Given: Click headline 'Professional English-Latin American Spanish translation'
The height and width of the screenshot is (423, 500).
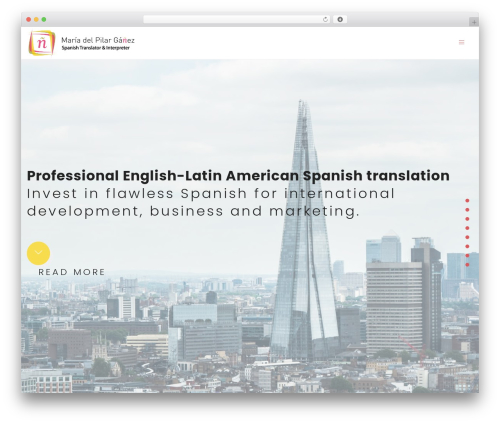Looking at the screenshot, I should (238, 176).
